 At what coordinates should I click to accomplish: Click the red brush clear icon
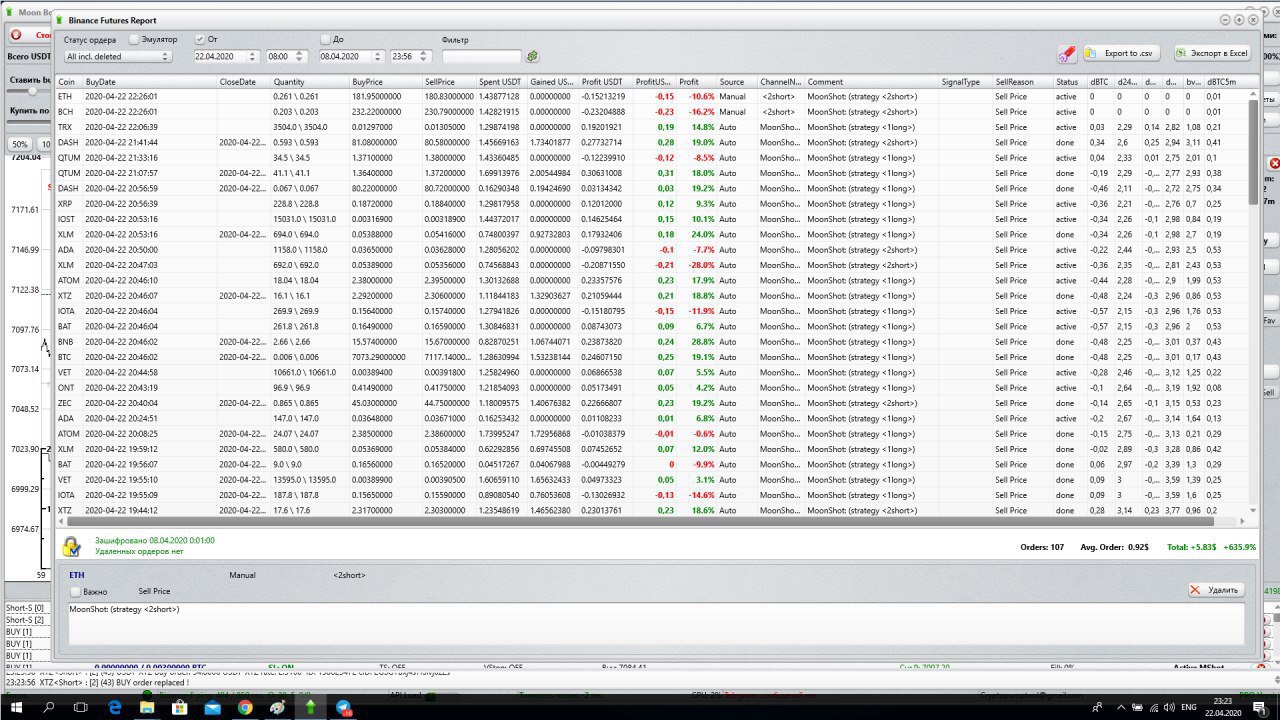1067,53
